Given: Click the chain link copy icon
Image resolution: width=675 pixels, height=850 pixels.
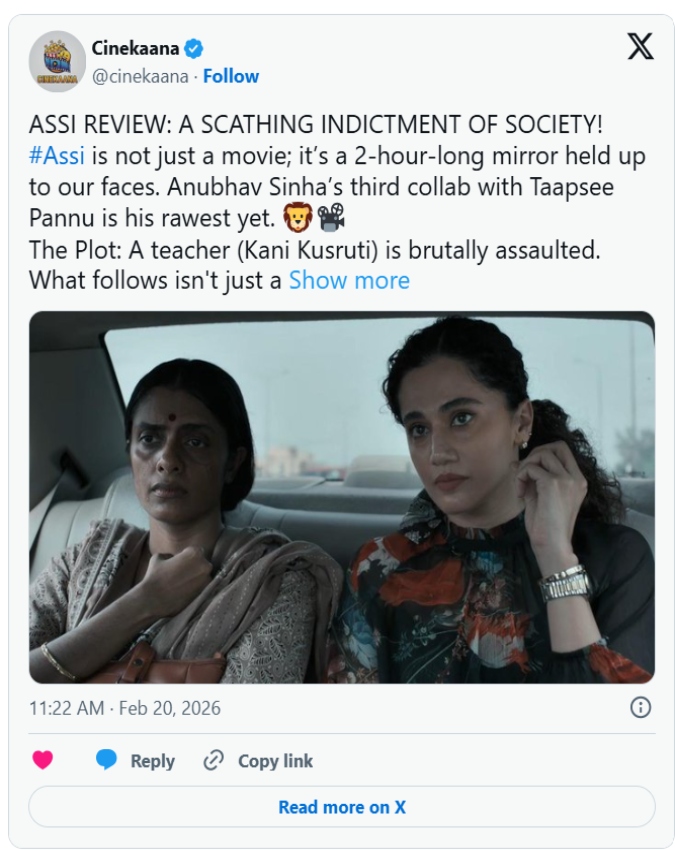Looking at the screenshot, I should pos(213,761).
